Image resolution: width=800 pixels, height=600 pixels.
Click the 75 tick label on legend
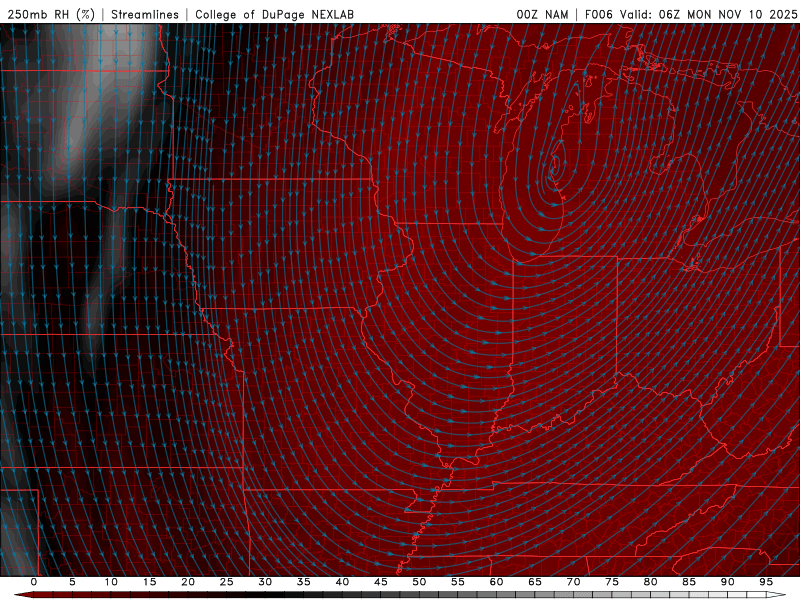612,582
